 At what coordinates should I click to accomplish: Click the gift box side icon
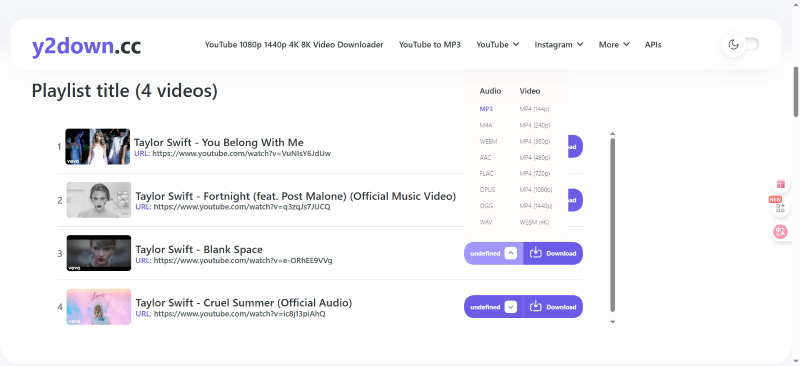tap(780, 184)
